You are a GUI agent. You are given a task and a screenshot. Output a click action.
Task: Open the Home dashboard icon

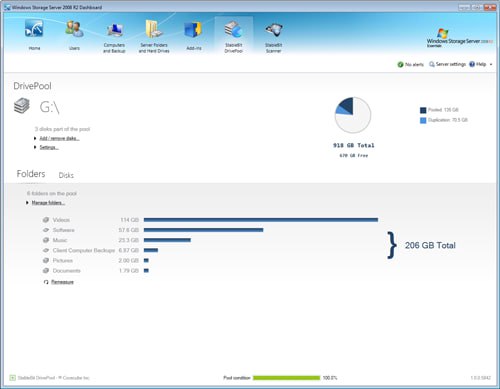34,29
